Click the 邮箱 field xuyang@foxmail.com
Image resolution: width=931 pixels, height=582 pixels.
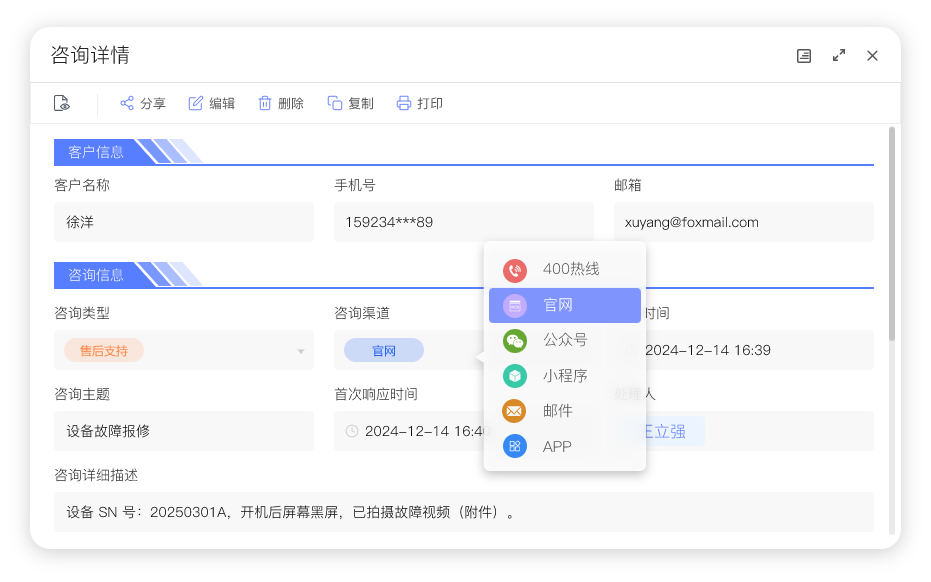point(743,222)
